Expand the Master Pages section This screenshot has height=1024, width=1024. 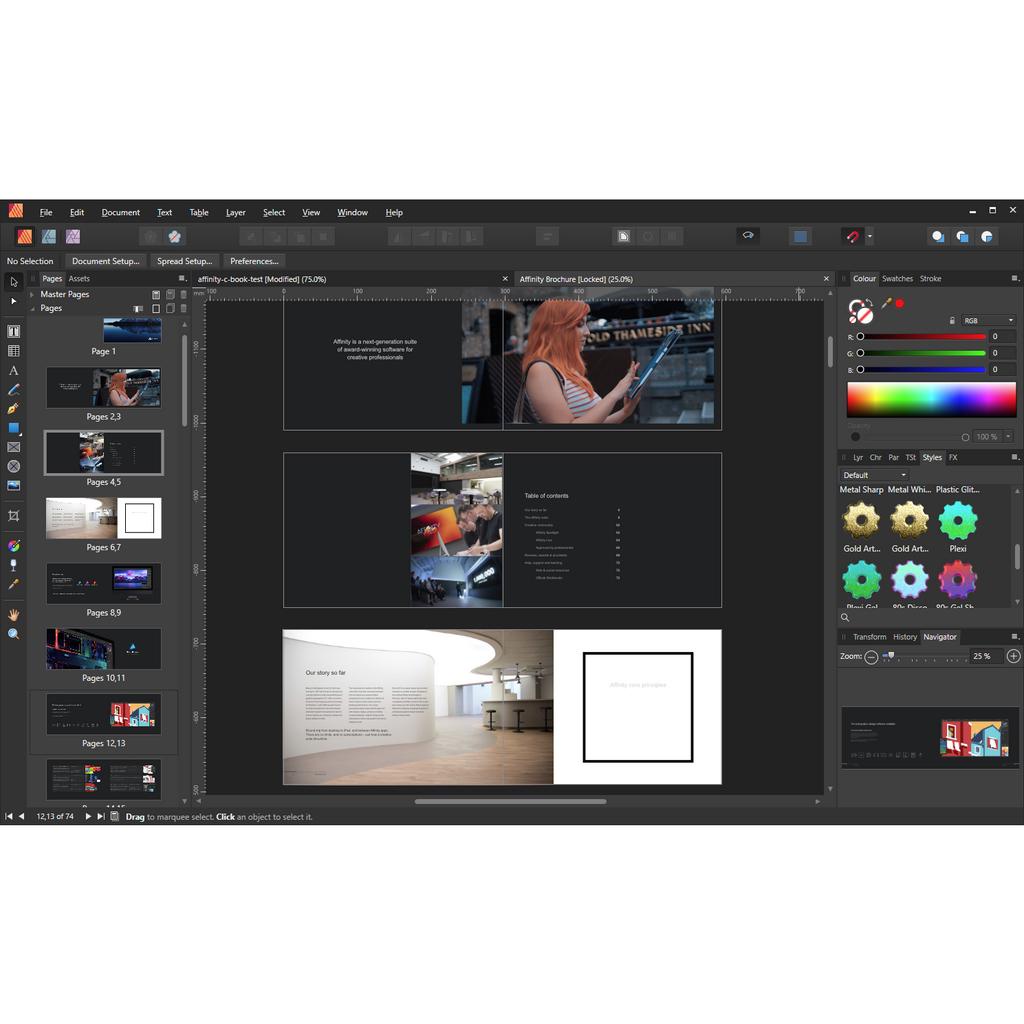tap(32, 295)
